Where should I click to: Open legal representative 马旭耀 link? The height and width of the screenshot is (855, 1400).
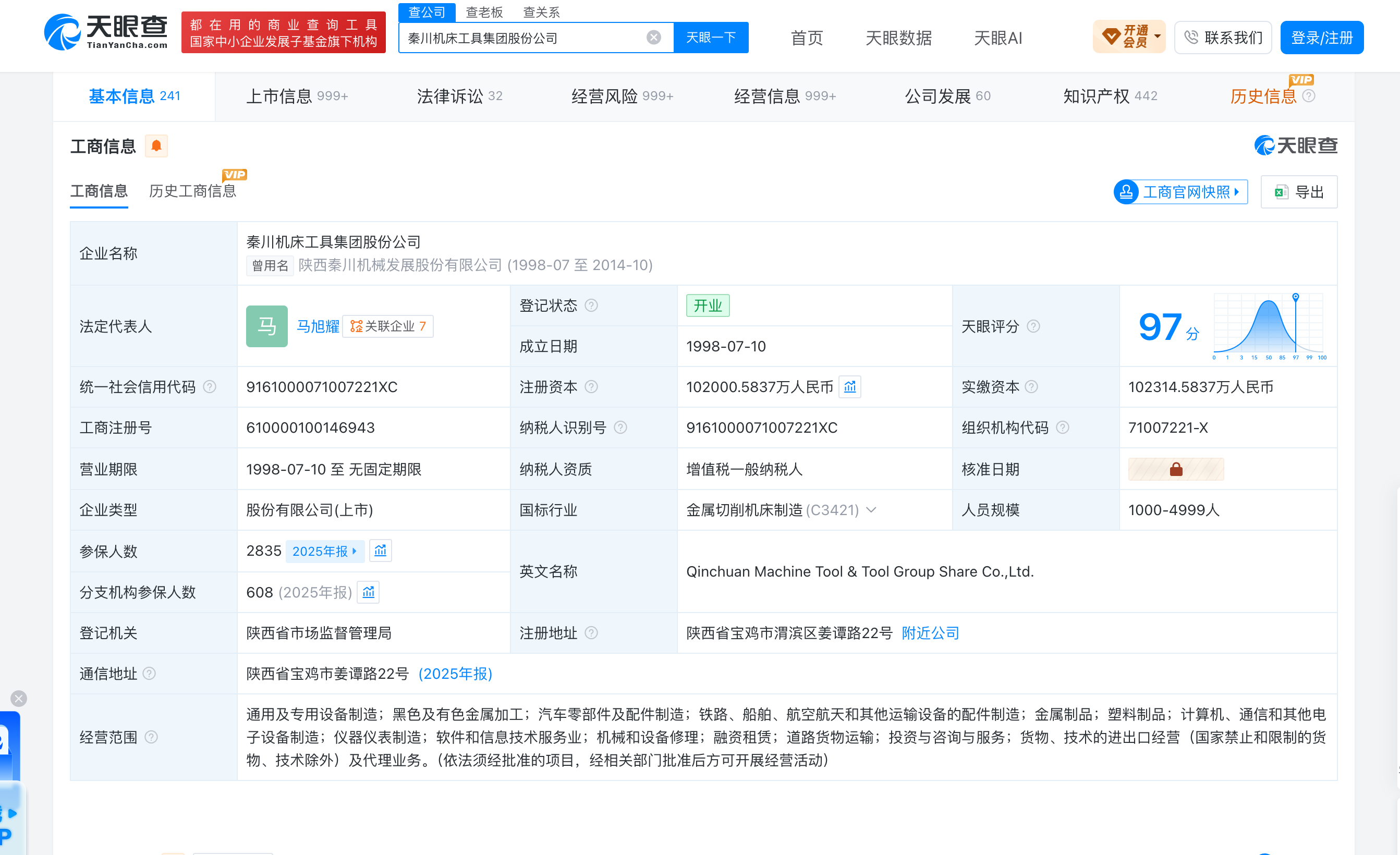coord(318,326)
